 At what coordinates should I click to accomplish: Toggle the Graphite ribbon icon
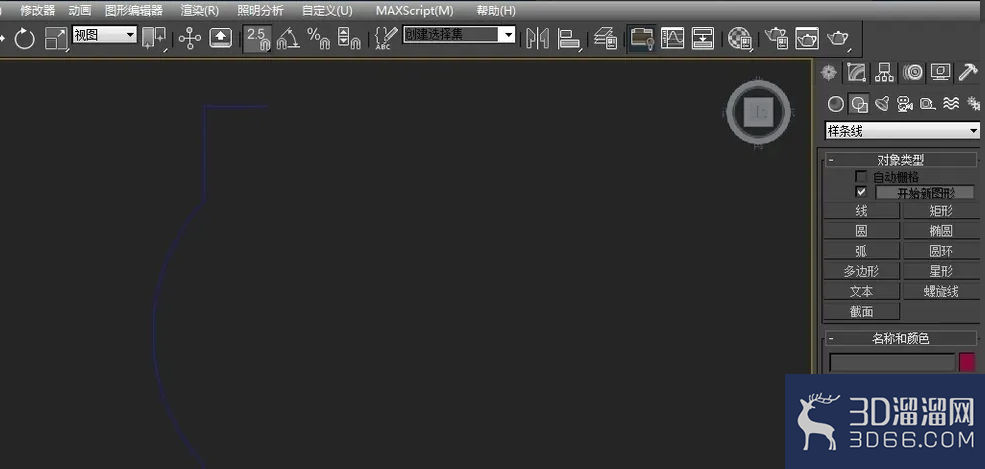click(x=641, y=38)
